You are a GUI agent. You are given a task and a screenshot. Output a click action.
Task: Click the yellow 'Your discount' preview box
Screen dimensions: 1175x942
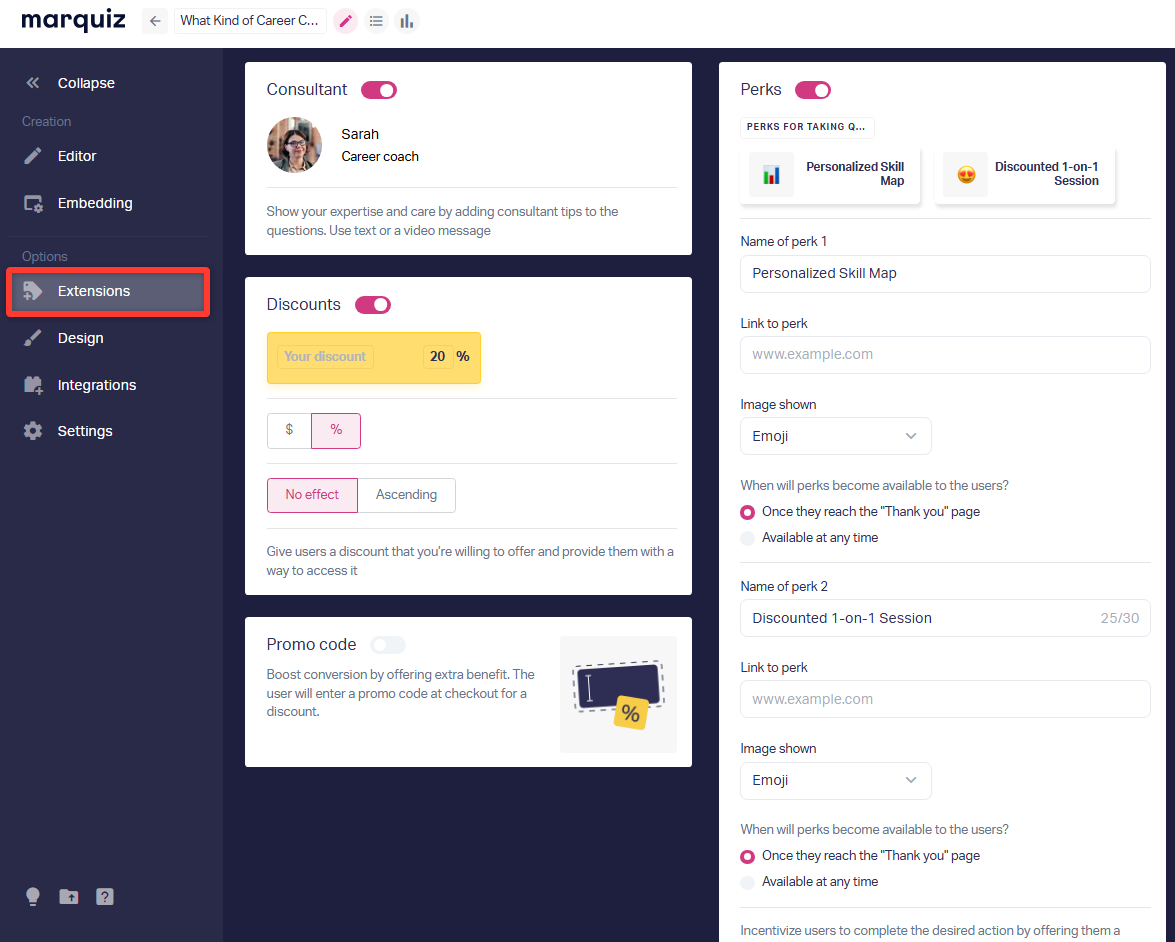(373, 357)
